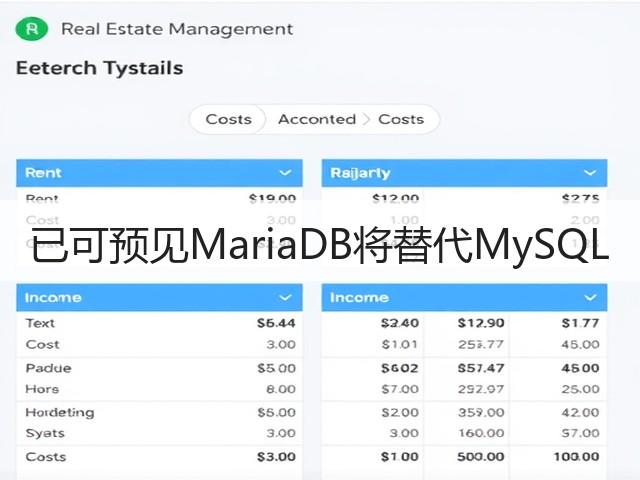Open the Acconted breadcrumb tab

tap(317, 119)
